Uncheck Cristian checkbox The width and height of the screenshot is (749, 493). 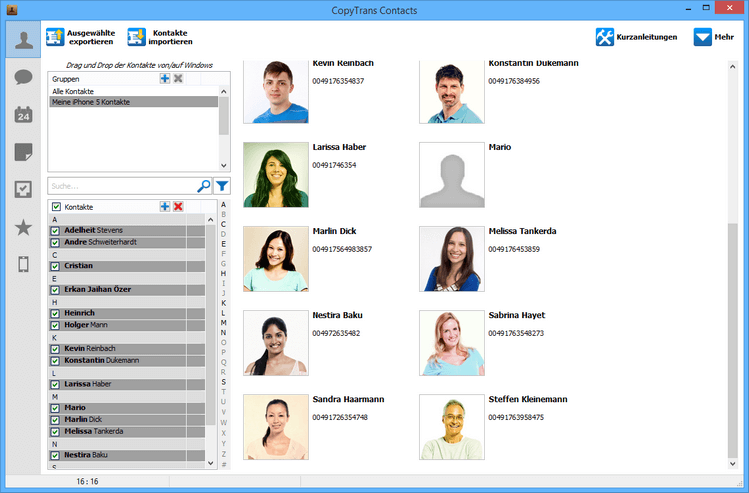click(x=55, y=266)
